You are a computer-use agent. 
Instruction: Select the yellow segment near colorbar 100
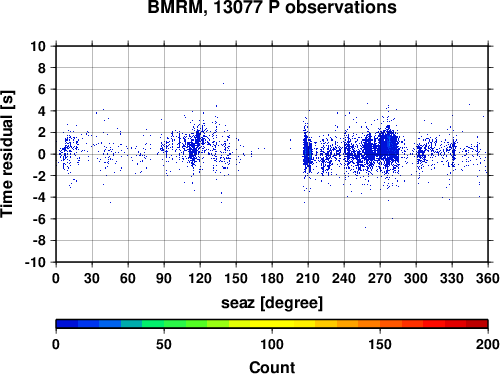pos(272,324)
